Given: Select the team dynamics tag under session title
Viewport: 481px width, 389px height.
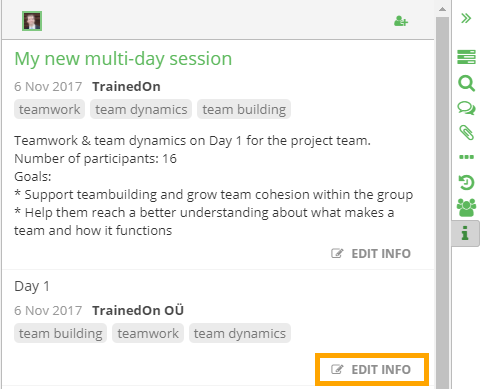Looking at the screenshot, I should pyautogui.click(x=141, y=109).
